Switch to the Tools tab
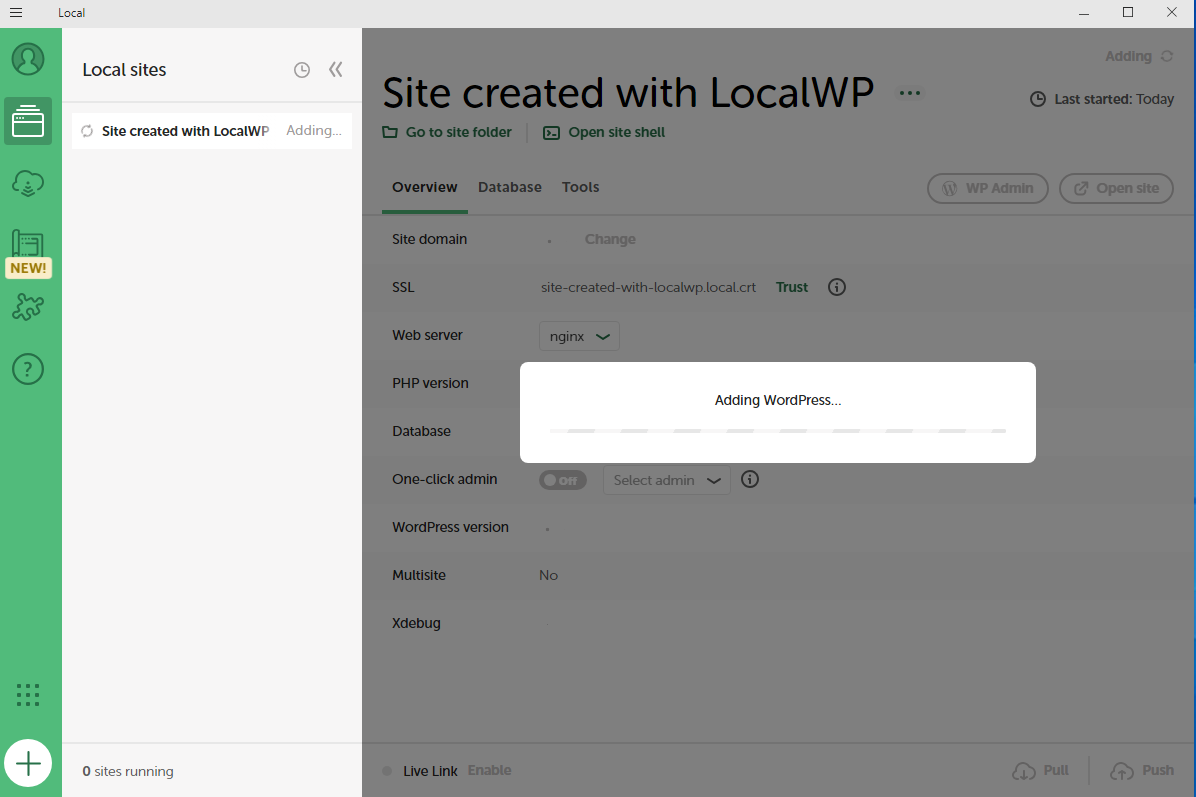1196x797 pixels. point(581,187)
